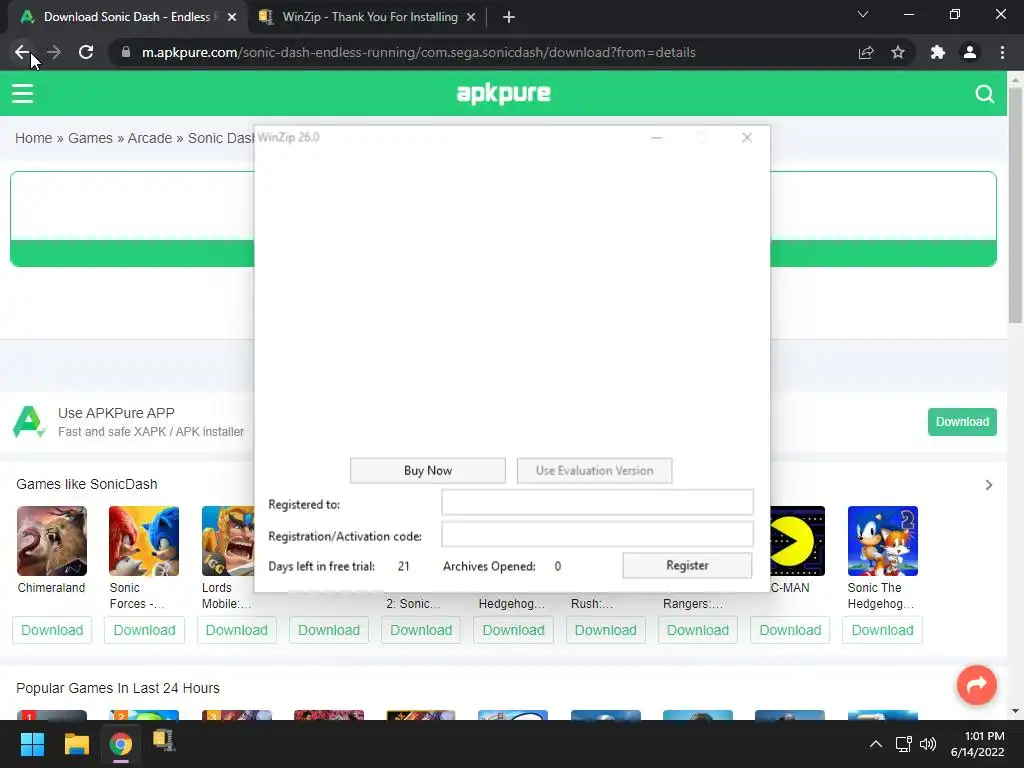Click the APKPure APP Download button
This screenshot has height=768, width=1024.
click(x=962, y=422)
